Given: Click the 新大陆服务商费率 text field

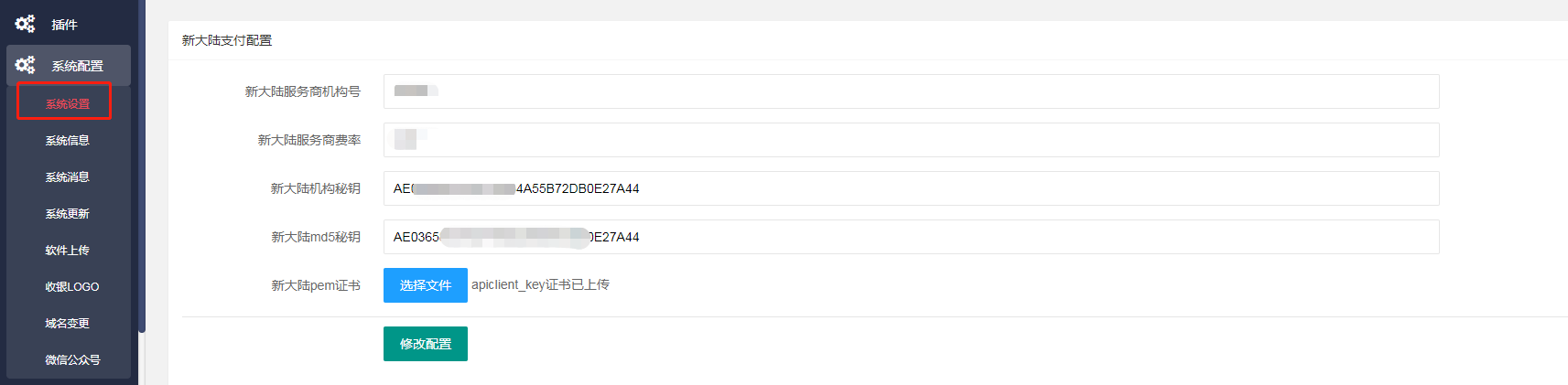Looking at the screenshot, I should click(911, 140).
